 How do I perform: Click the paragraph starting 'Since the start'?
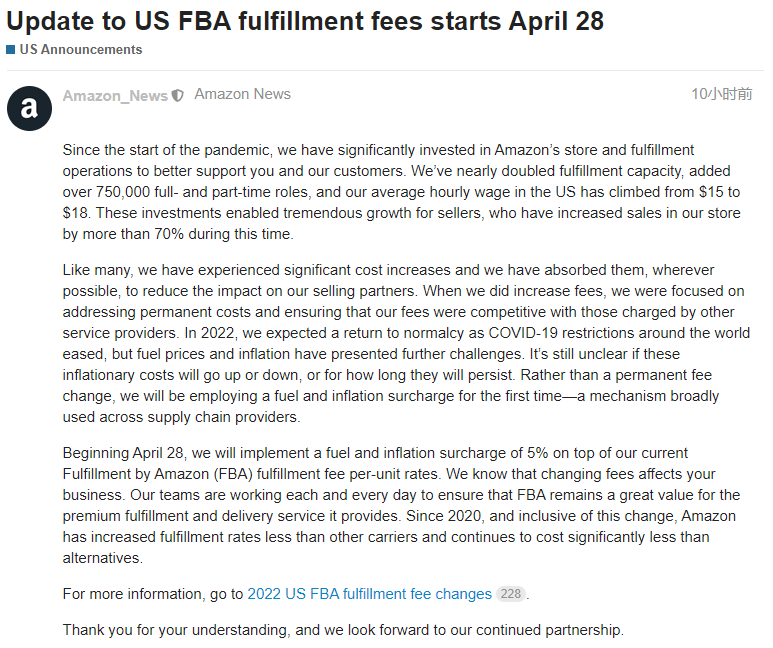click(401, 192)
